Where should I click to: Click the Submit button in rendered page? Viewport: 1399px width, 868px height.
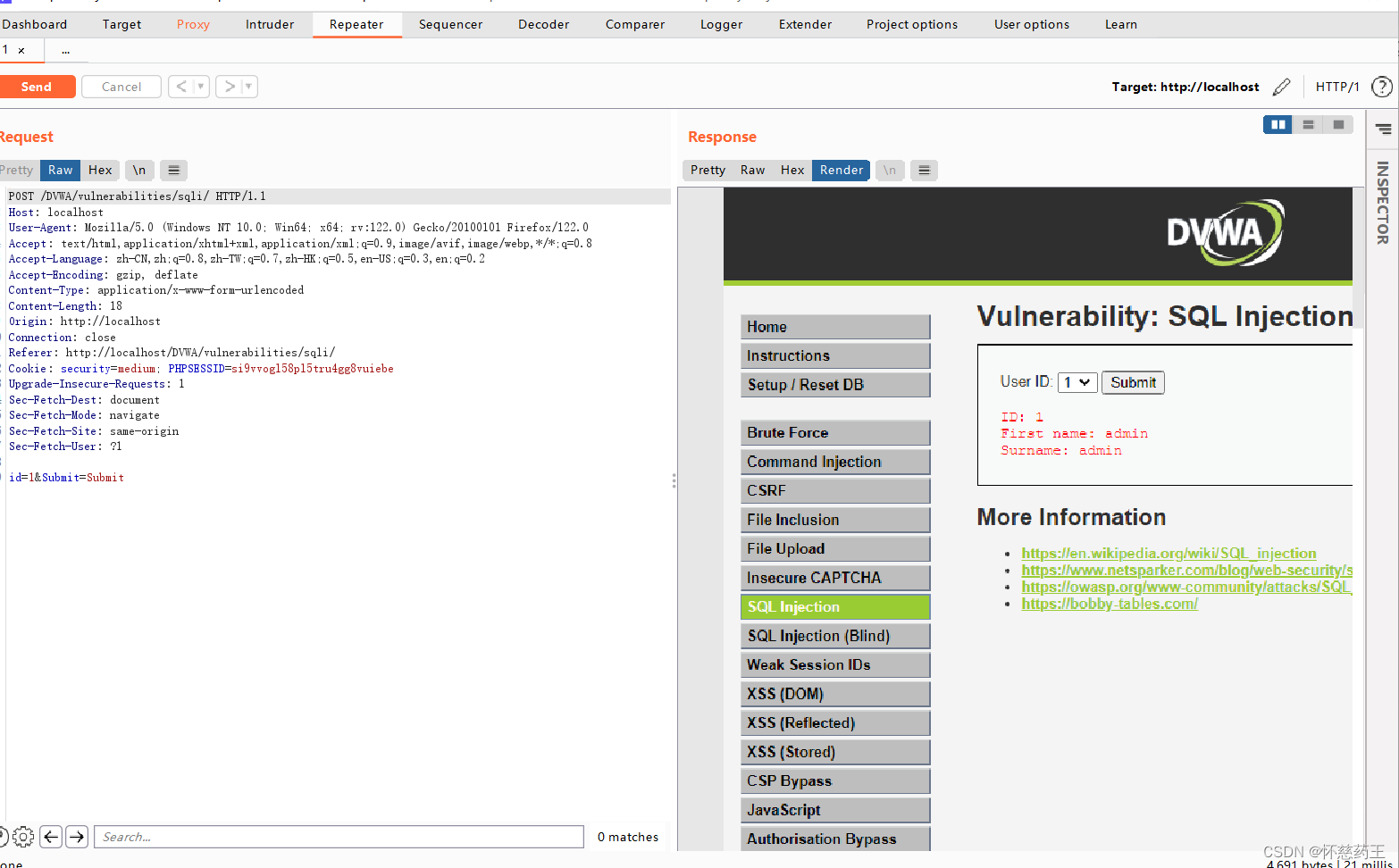pyautogui.click(x=1133, y=382)
